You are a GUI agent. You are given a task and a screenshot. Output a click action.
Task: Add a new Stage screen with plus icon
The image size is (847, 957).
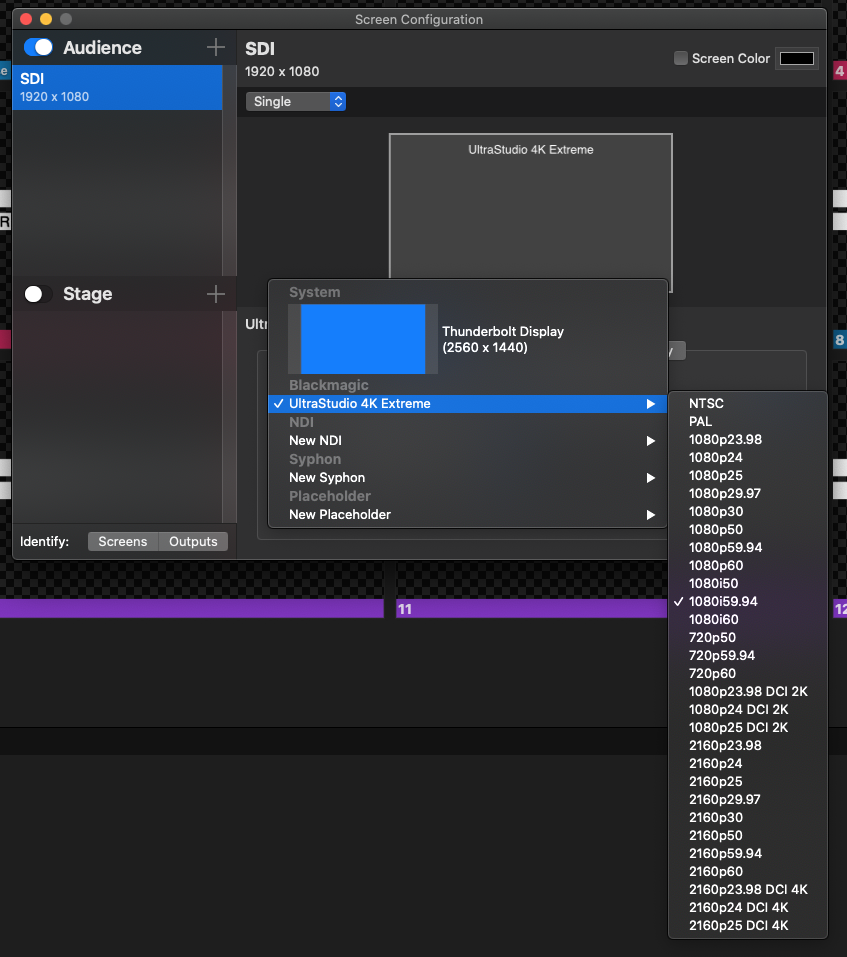[215, 294]
